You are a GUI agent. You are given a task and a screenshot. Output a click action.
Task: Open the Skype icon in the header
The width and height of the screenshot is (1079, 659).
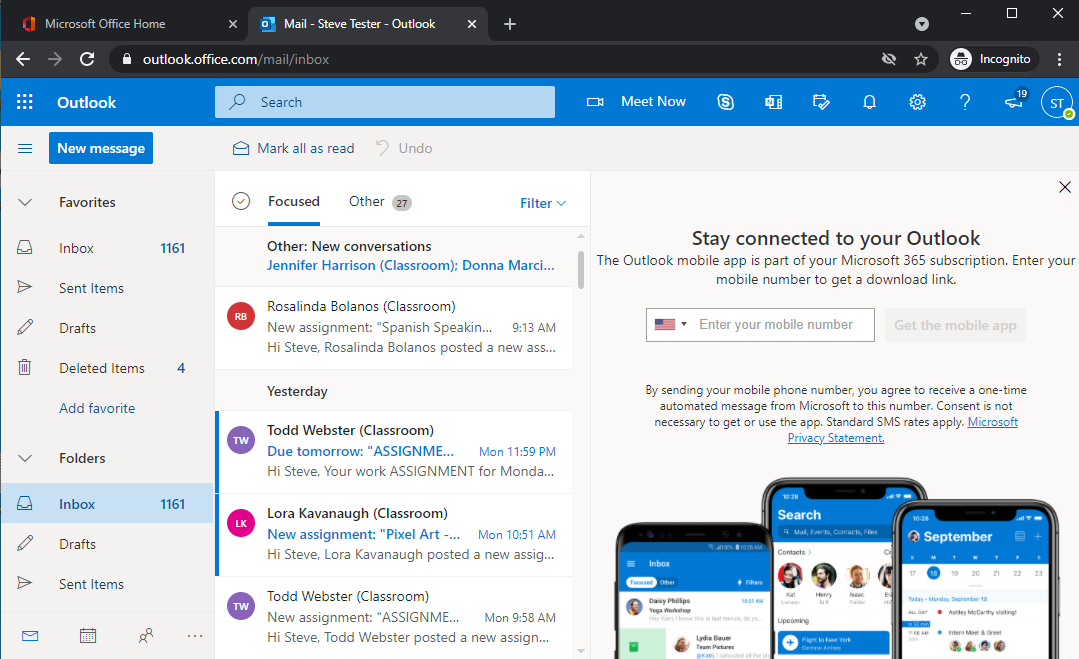[725, 102]
